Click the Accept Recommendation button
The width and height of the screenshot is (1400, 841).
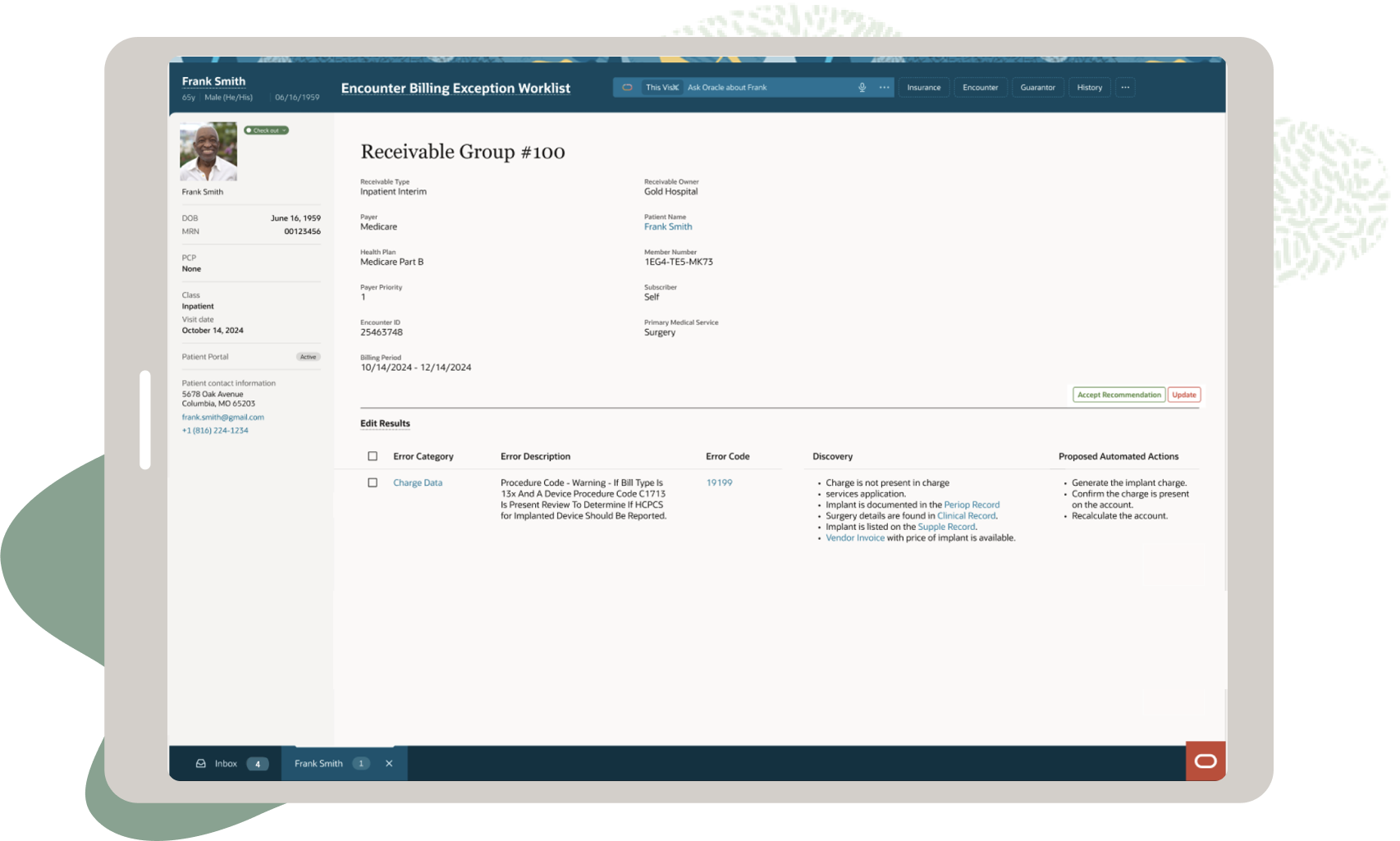tap(1119, 395)
